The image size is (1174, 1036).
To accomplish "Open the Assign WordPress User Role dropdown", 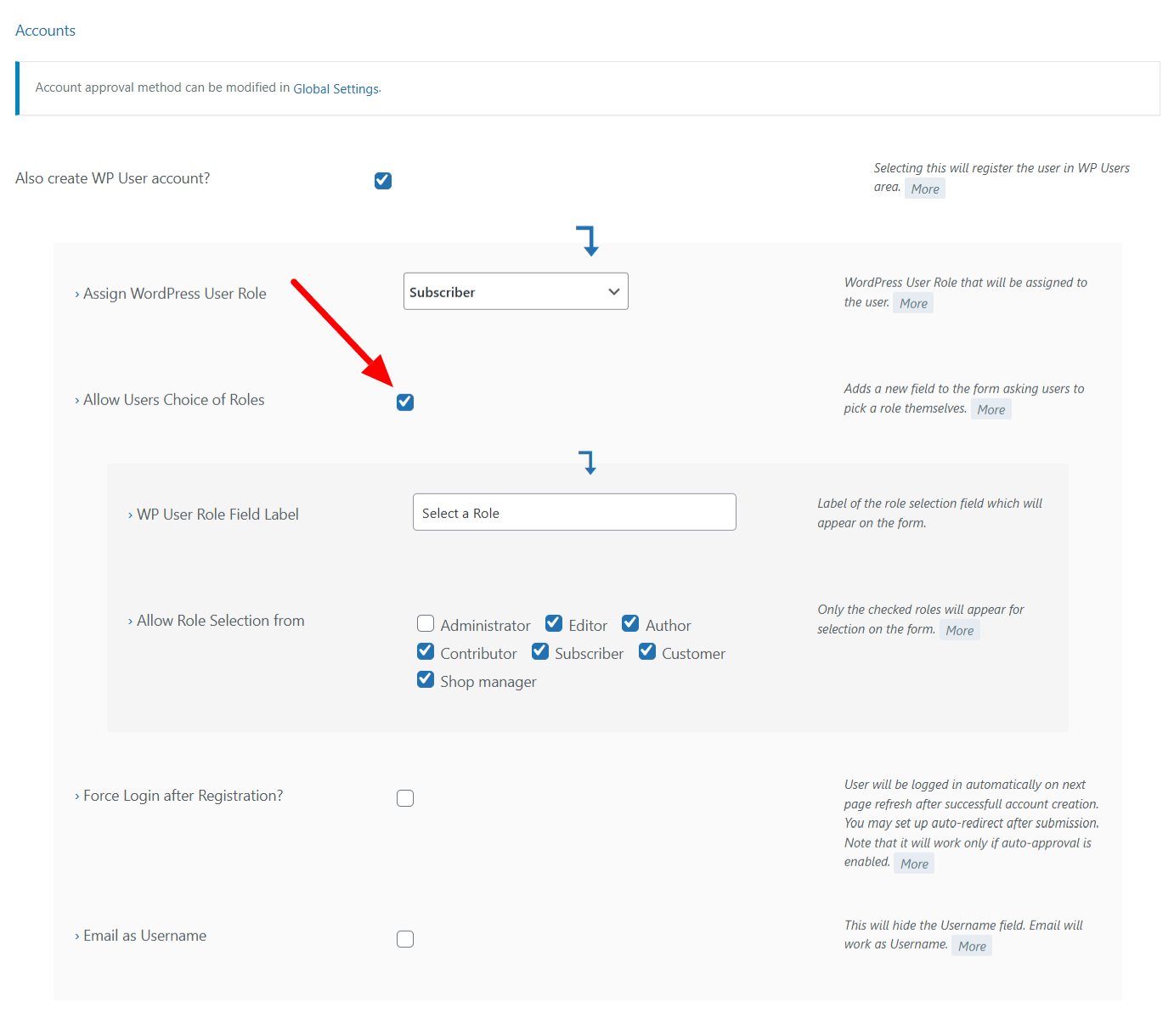I will (516, 291).
